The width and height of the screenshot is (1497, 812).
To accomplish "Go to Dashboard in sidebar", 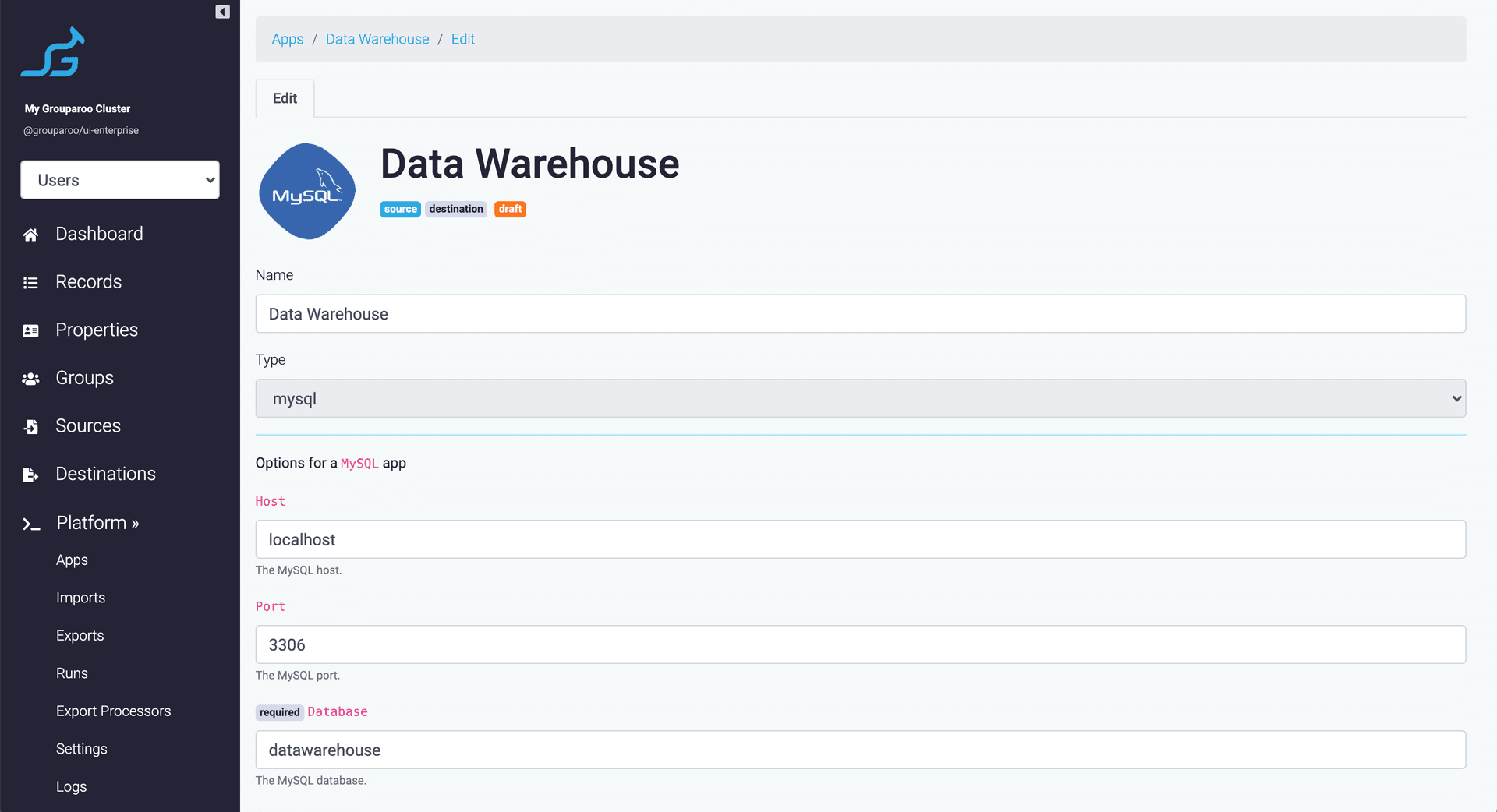I will pos(99,234).
